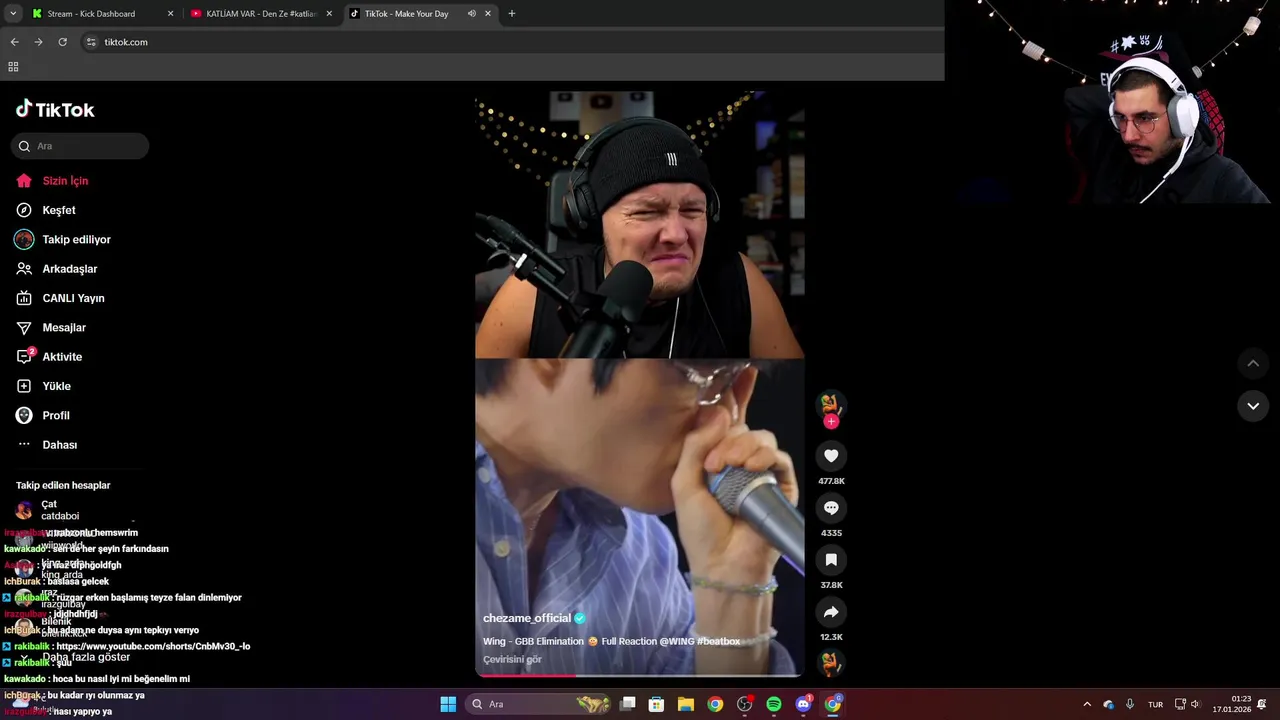Click the video progress bar at the bottom
The height and width of the screenshot is (720, 1280).
click(x=639, y=675)
